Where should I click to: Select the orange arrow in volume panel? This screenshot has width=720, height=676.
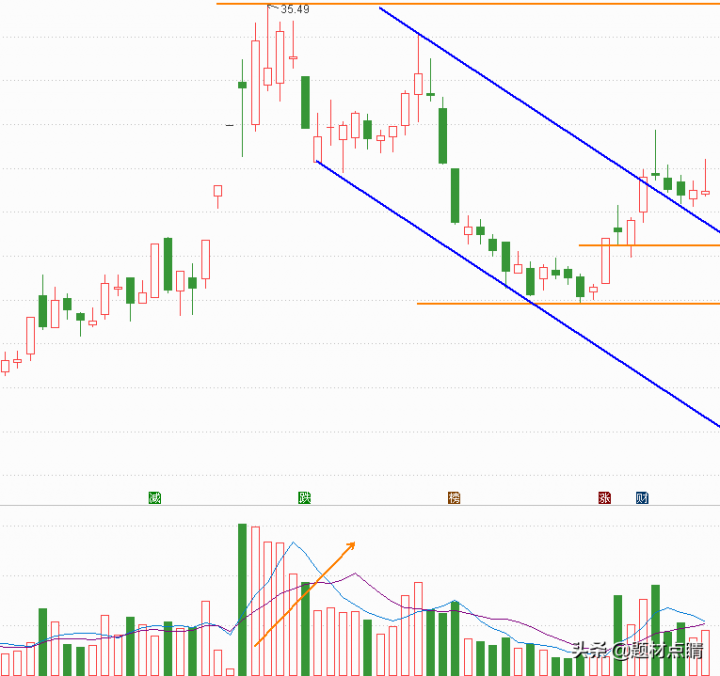(x=305, y=594)
